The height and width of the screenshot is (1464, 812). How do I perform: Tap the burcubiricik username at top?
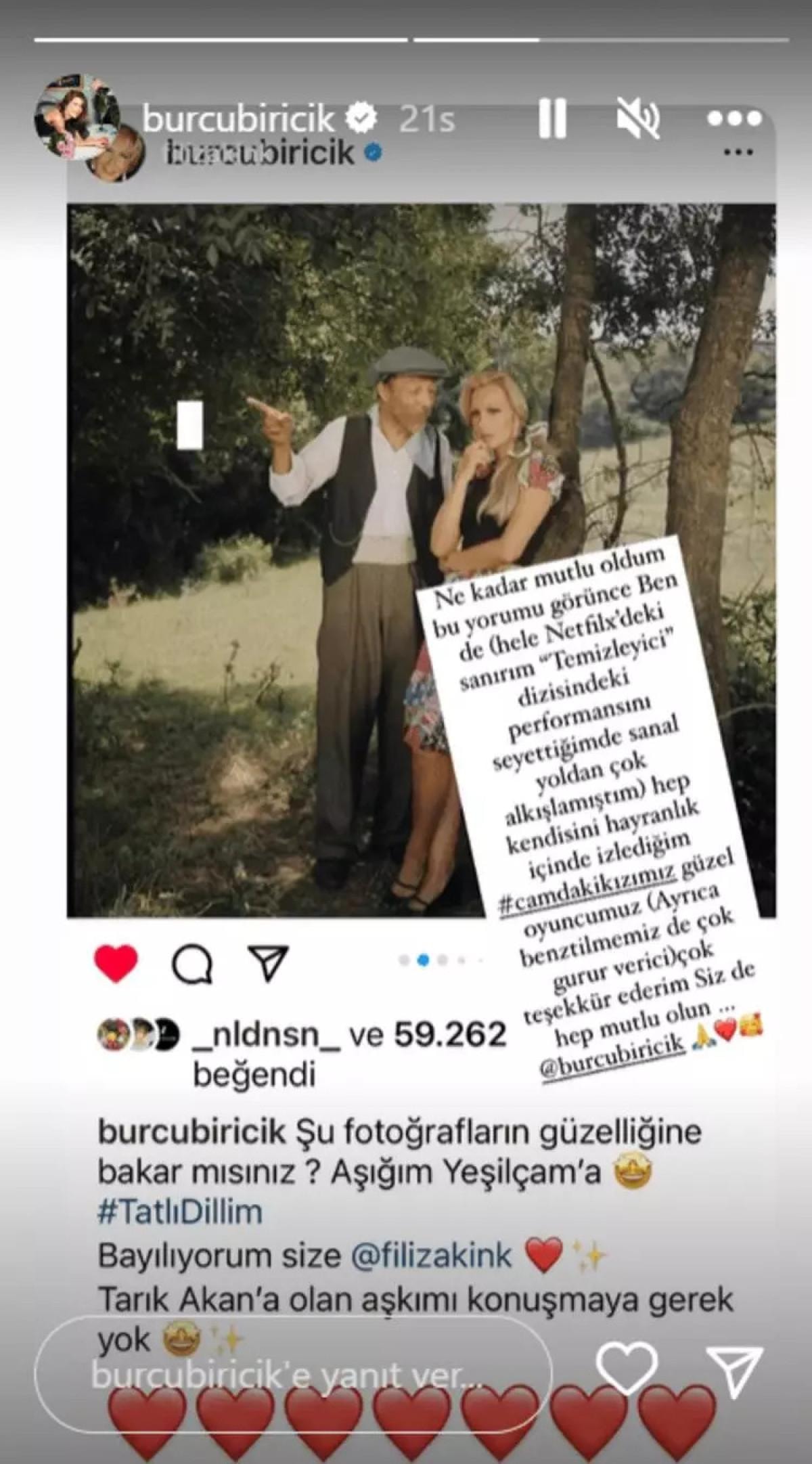pyautogui.click(x=239, y=119)
